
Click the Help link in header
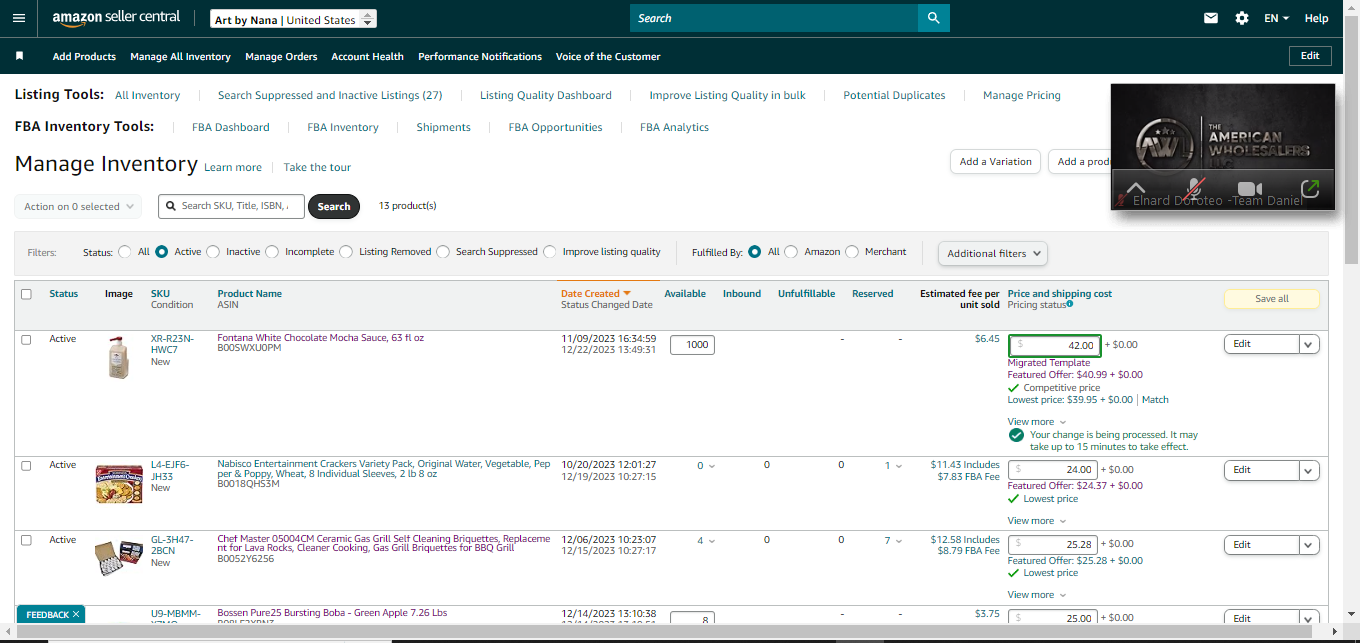coord(1317,18)
